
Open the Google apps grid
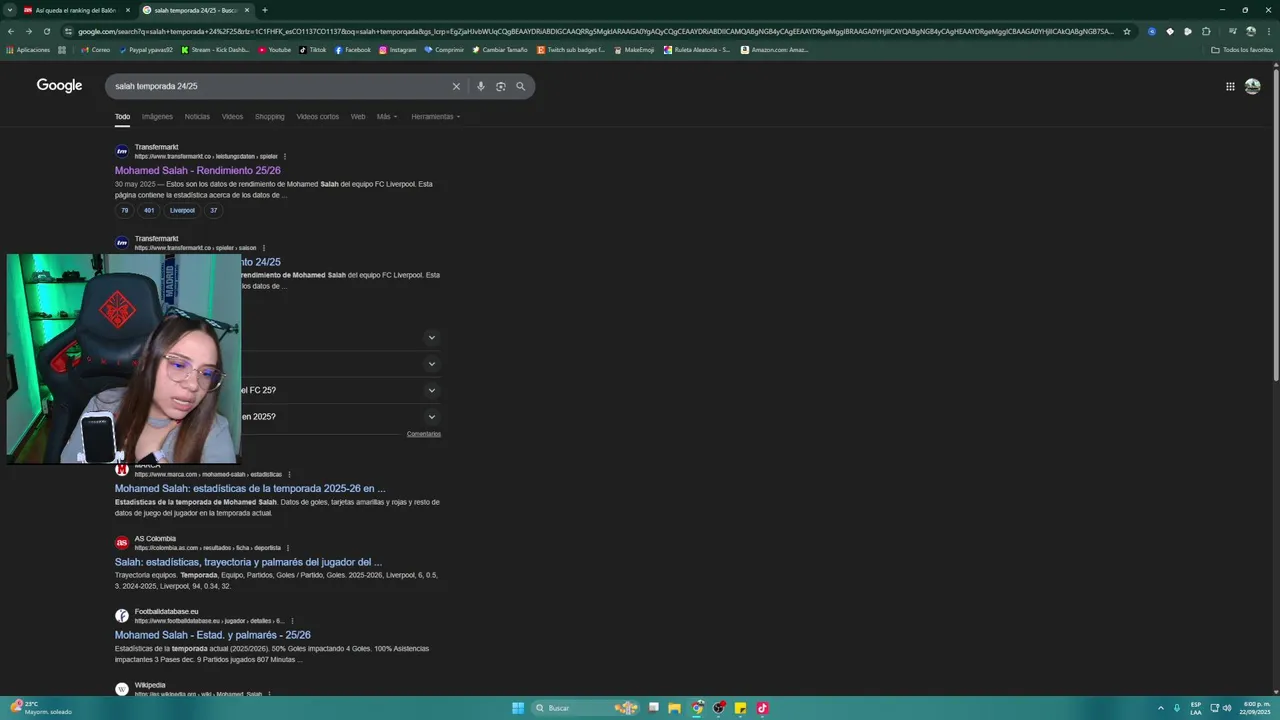pyautogui.click(x=1230, y=87)
